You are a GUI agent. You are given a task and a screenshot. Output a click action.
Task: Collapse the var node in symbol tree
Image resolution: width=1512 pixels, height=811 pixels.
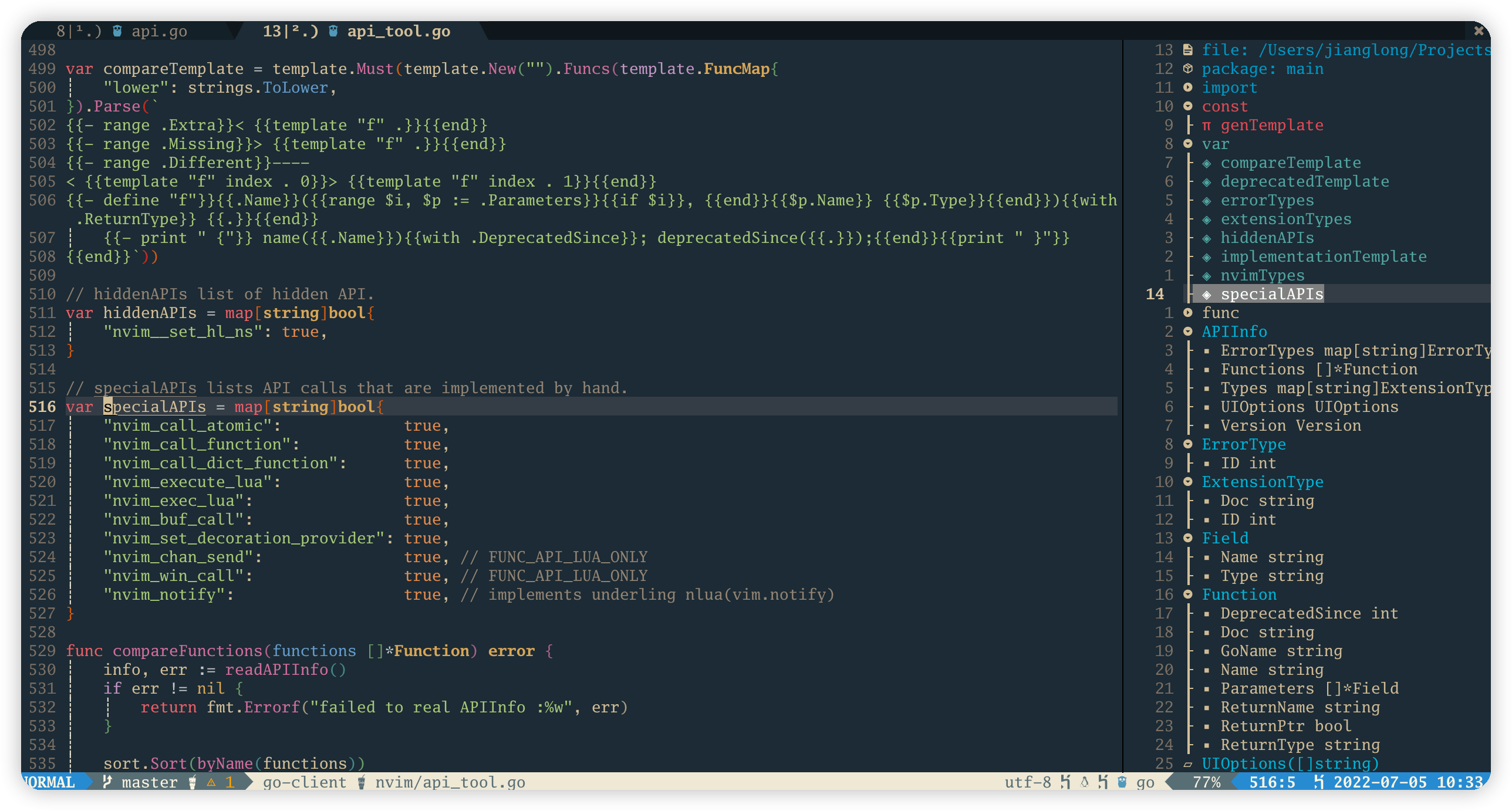[1188, 144]
